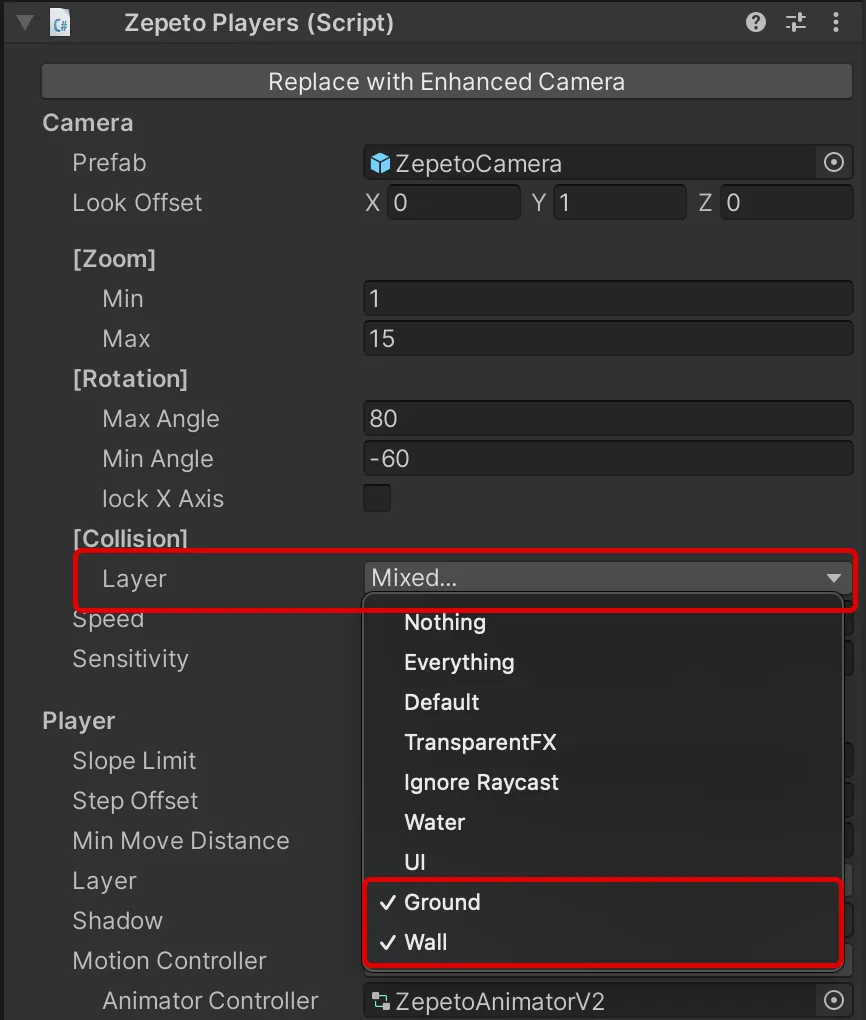The image size is (866, 1020).
Task: Click the C# script icon in header
Action: (60, 23)
